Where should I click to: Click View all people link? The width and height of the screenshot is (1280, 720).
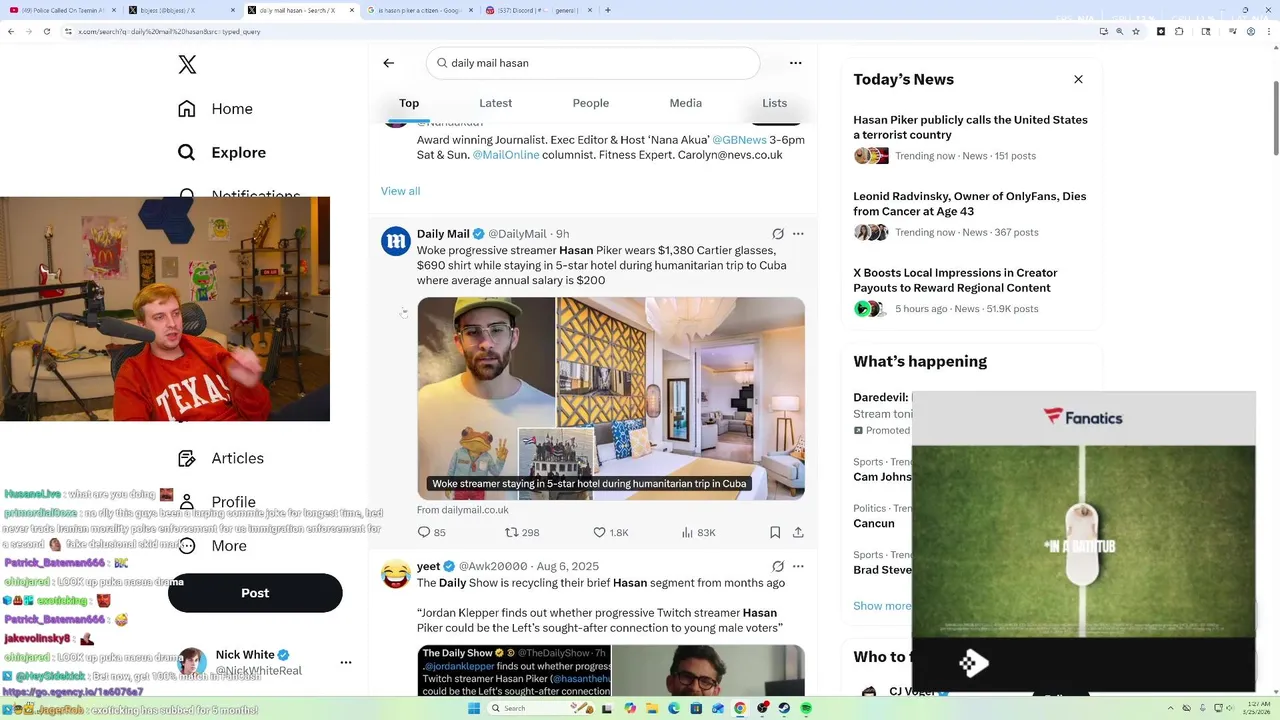(x=400, y=191)
